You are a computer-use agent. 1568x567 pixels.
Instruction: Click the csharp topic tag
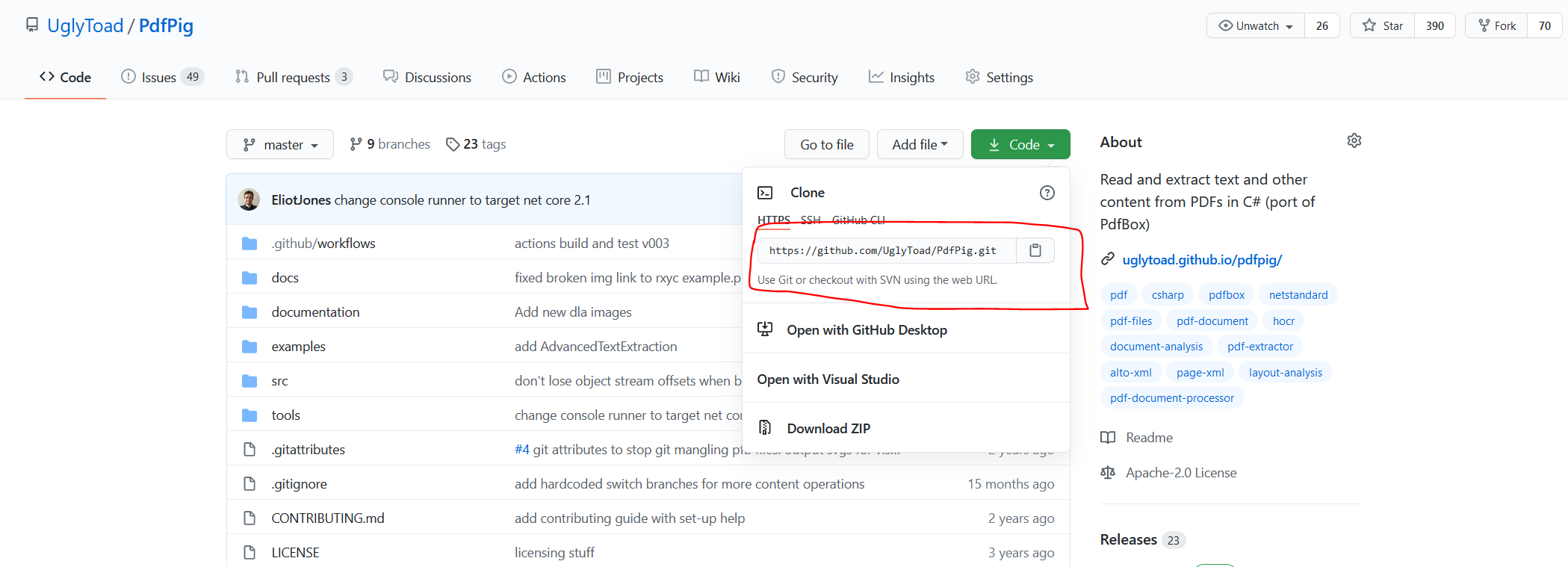point(1168,295)
